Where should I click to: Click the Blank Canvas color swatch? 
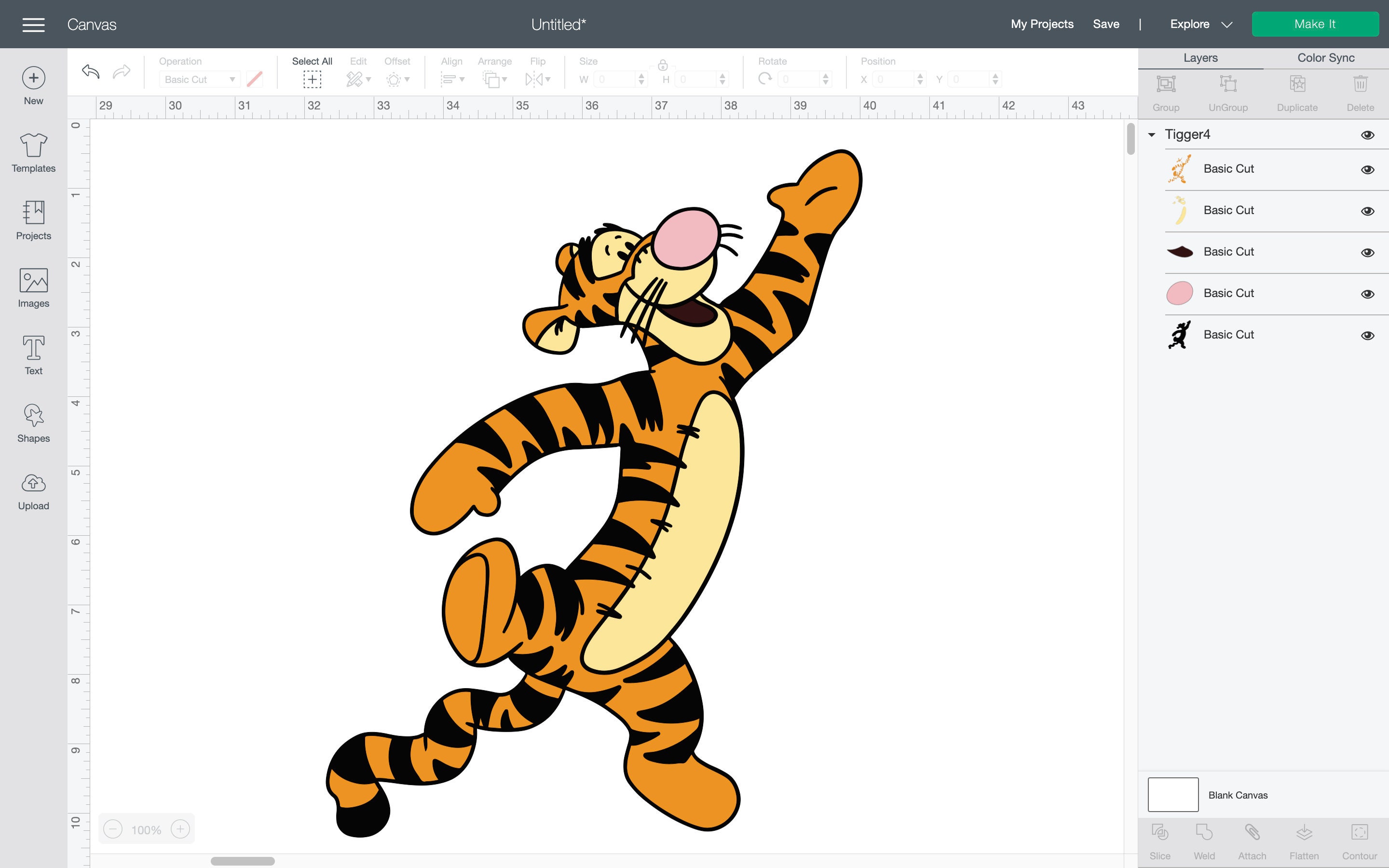click(x=1173, y=795)
